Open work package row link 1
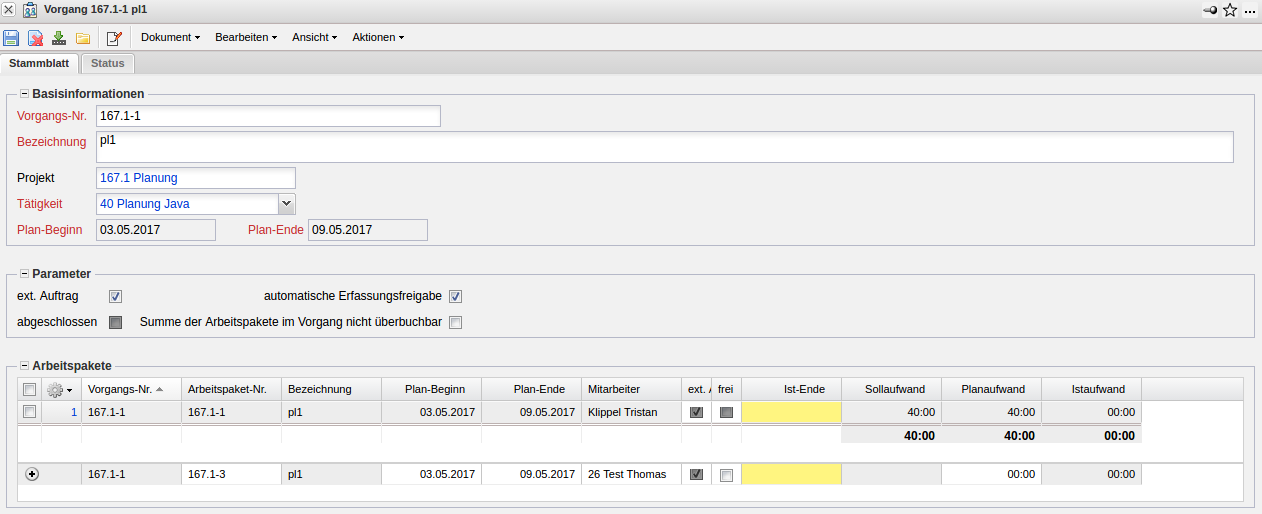Image resolution: width=1262 pixels, height=514 pixels. [x=73, y=412]
